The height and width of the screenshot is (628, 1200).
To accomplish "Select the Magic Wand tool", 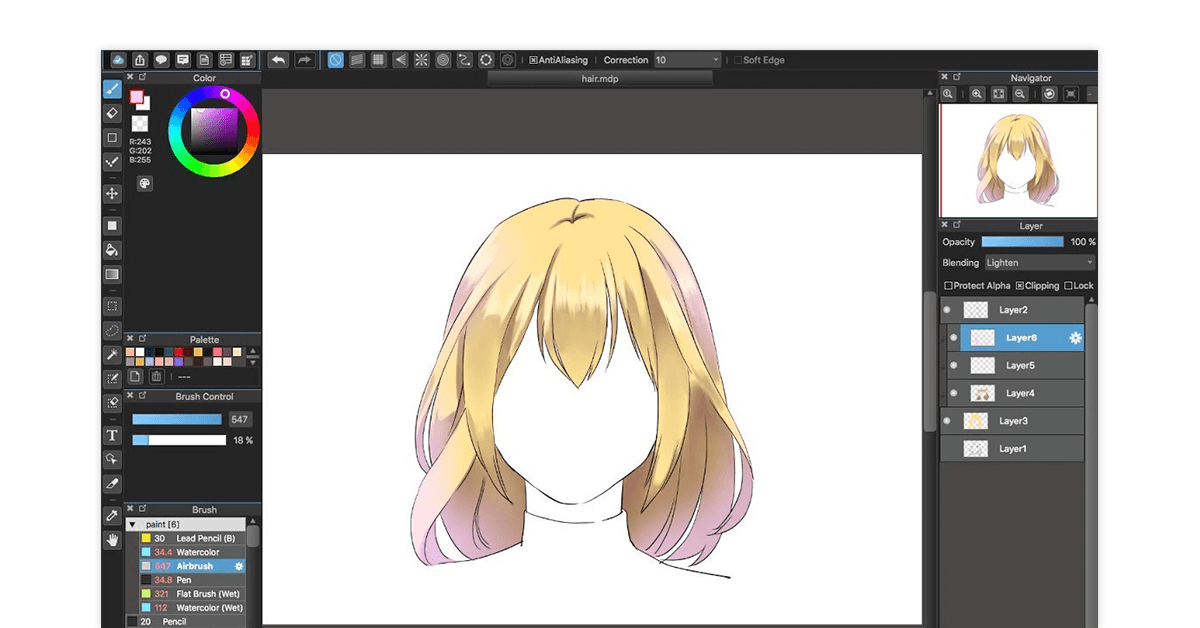I will [113, 355].
